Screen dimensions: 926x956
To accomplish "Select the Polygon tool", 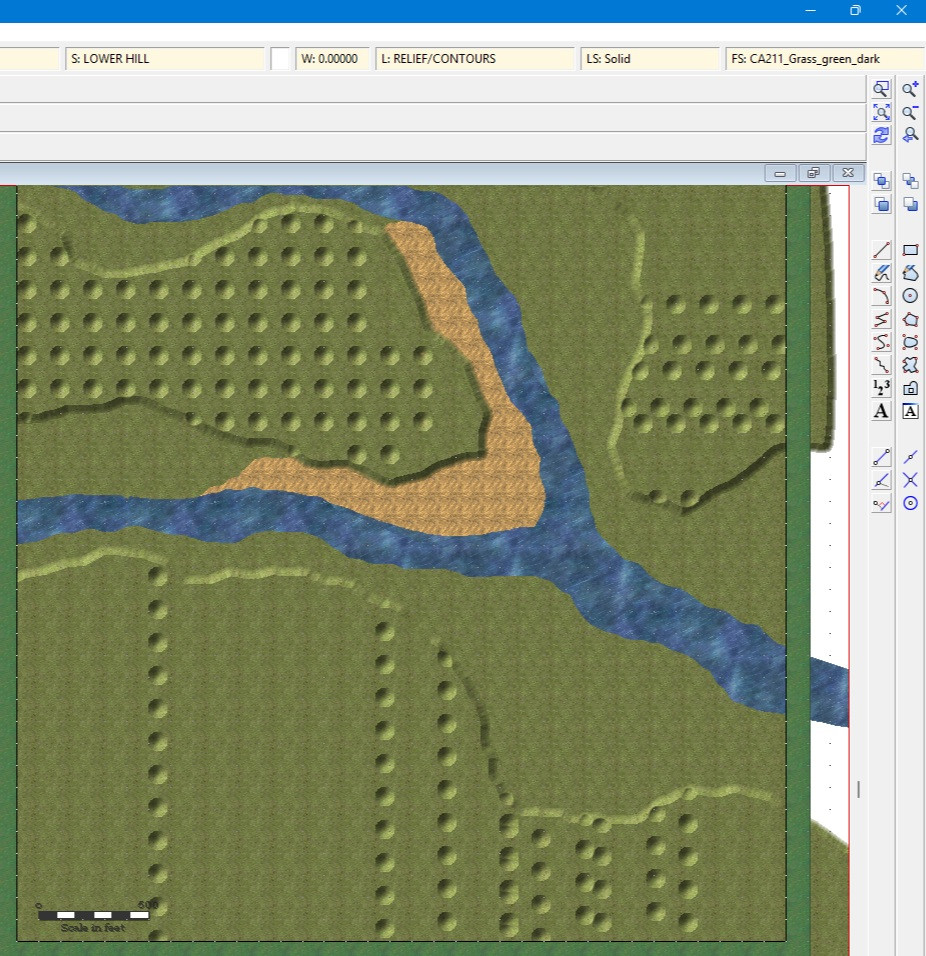I will point(910,319).
